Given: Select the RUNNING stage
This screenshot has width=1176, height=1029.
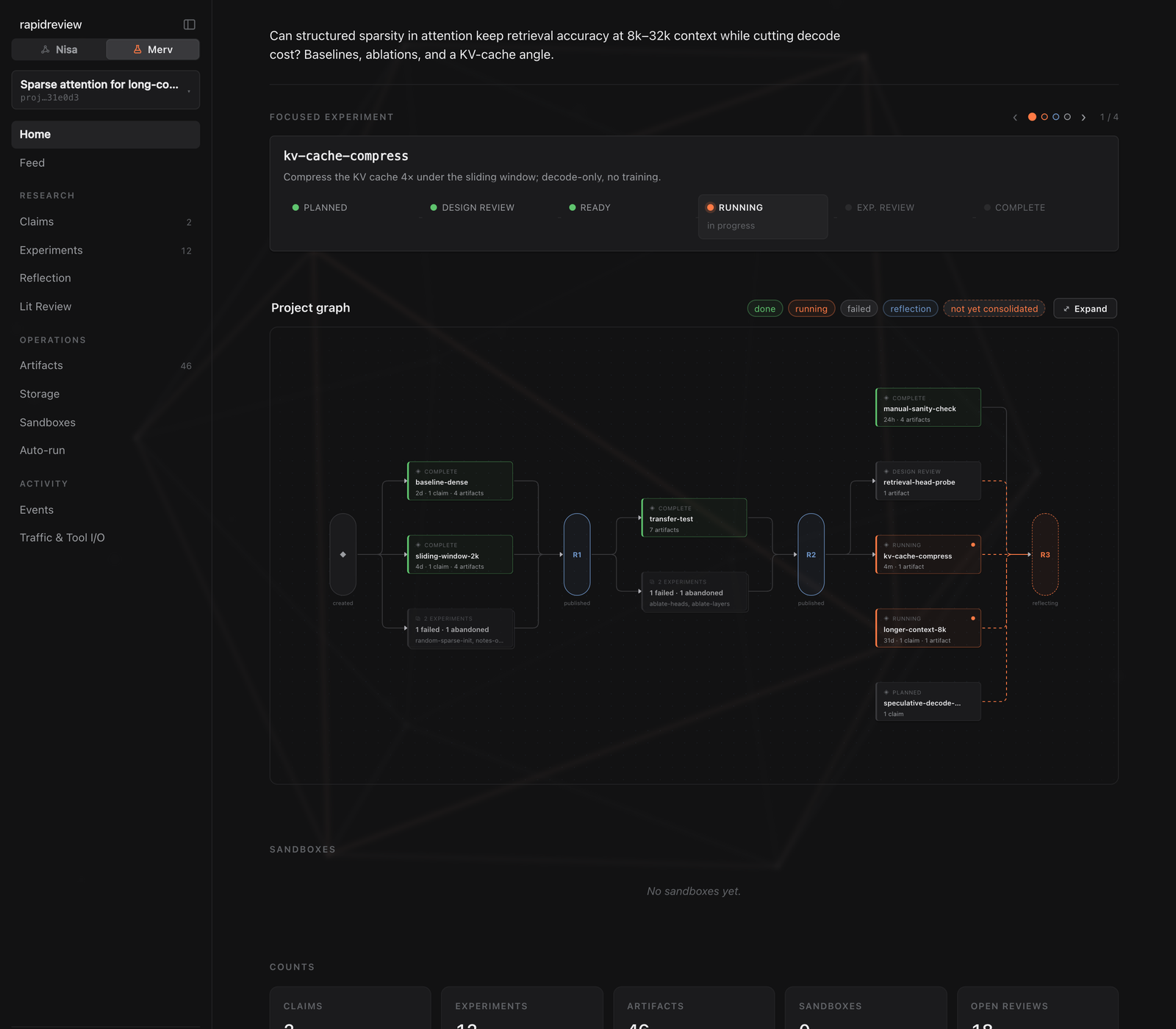Looking at the screenshot, I should click(x=763, y=217).
